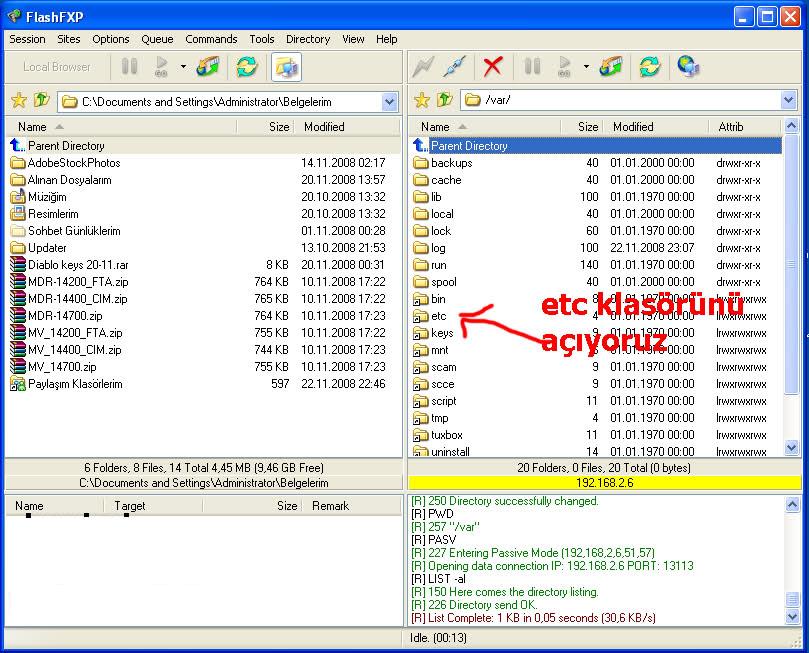Expand the local path dropdown
The width and height of the screenshot is (809, 653).
coord(389,101)
